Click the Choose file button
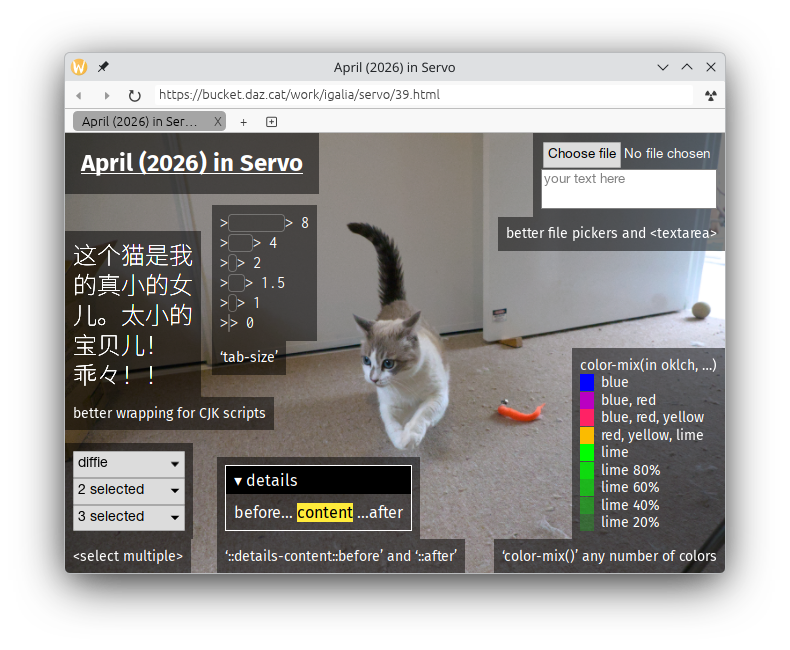This screenshot has width=790, height=650. tap(582, 154)
